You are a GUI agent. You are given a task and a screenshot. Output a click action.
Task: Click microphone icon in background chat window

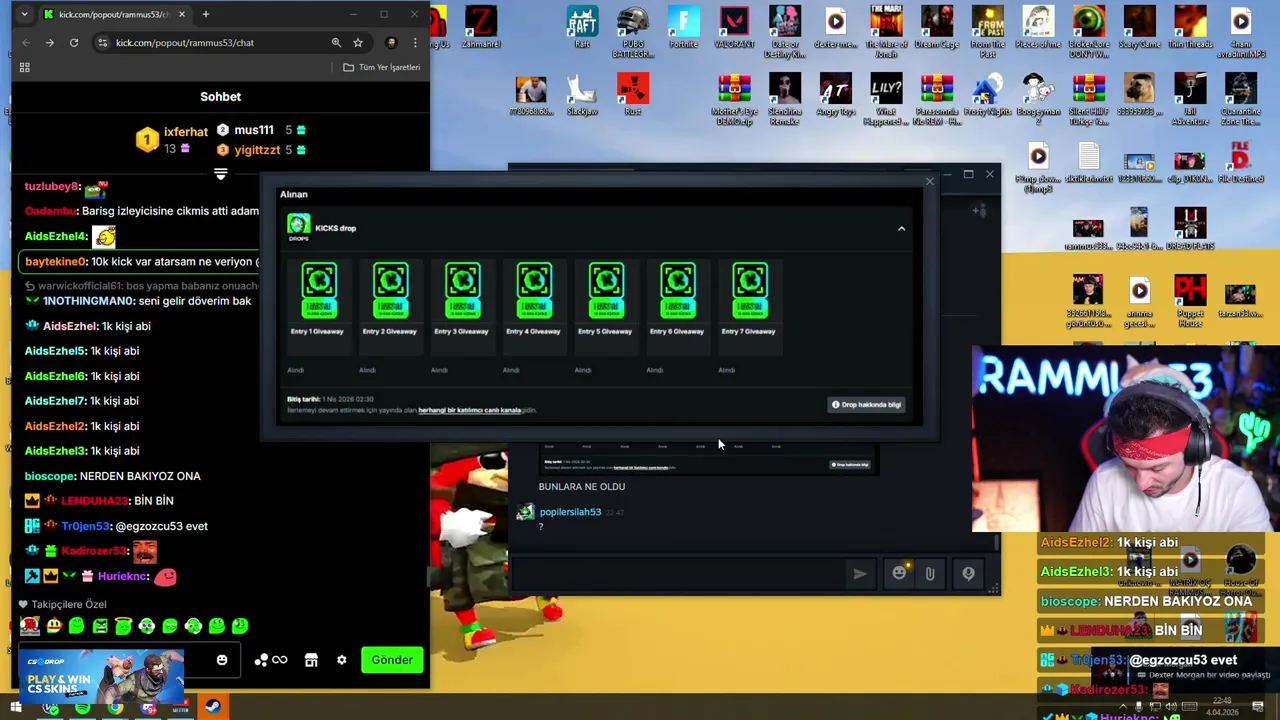coord(968,574)
